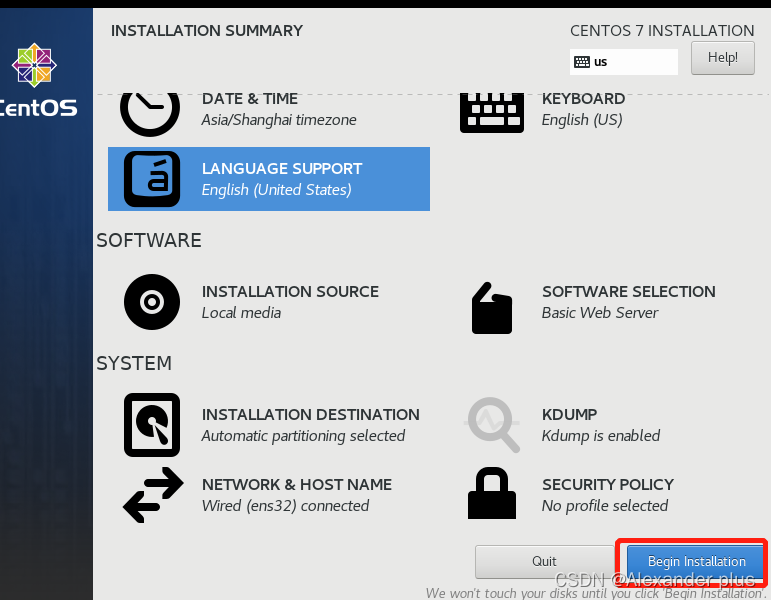Open KEYBOARD settings label
Screen dimensions: 771x600
pos(583,99)
